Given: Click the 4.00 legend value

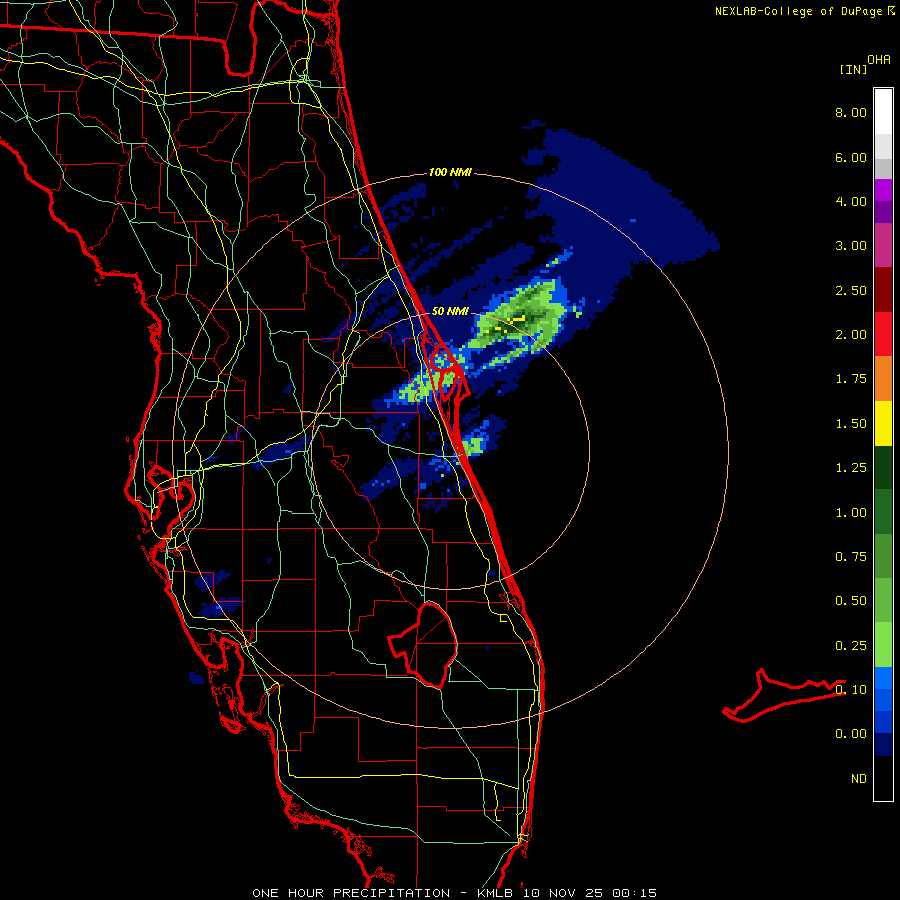Looking at the screenshot, I should click(x=851, y=201).
